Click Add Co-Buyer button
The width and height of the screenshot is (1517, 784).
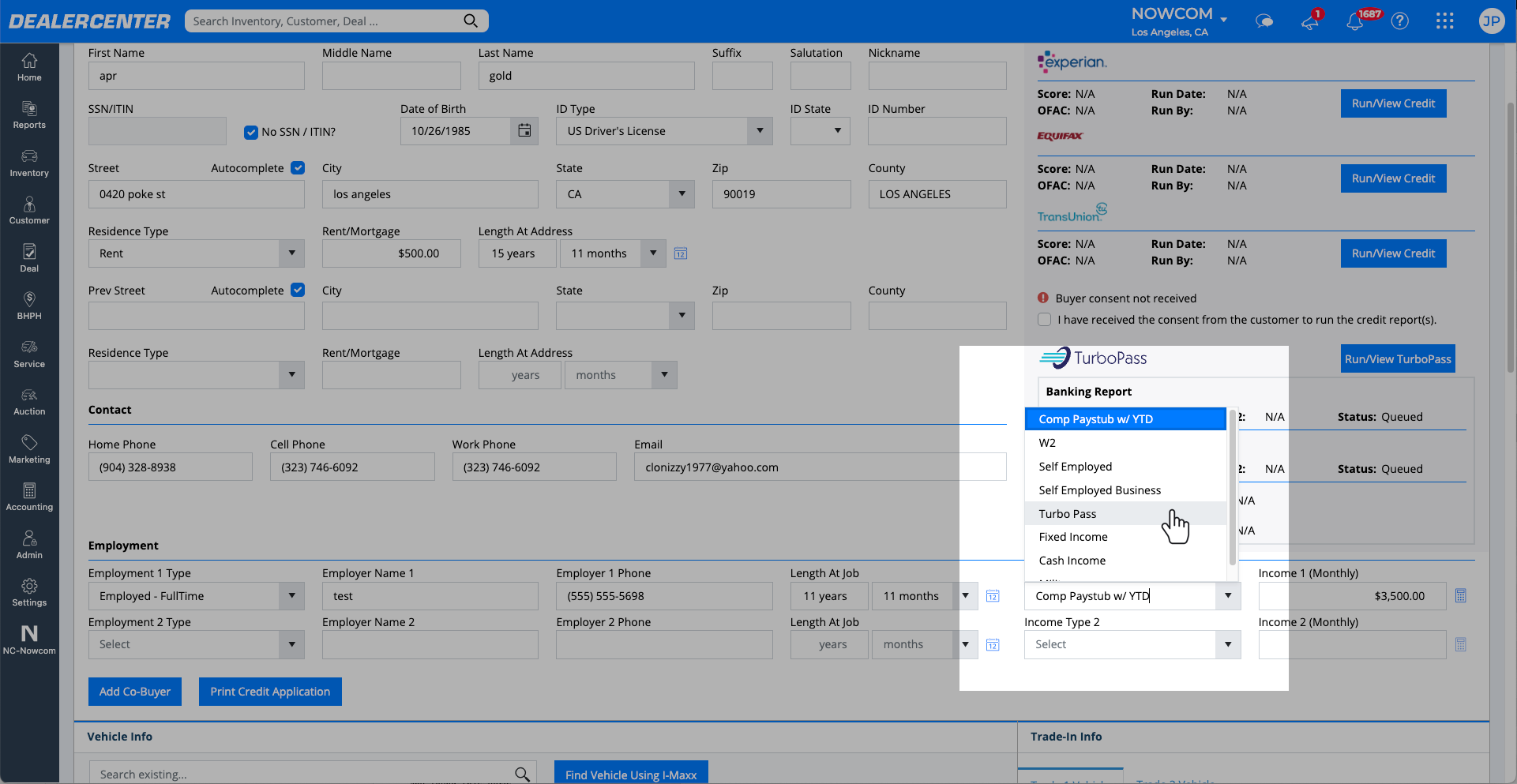pyautogui.click(x=135, y=692)
